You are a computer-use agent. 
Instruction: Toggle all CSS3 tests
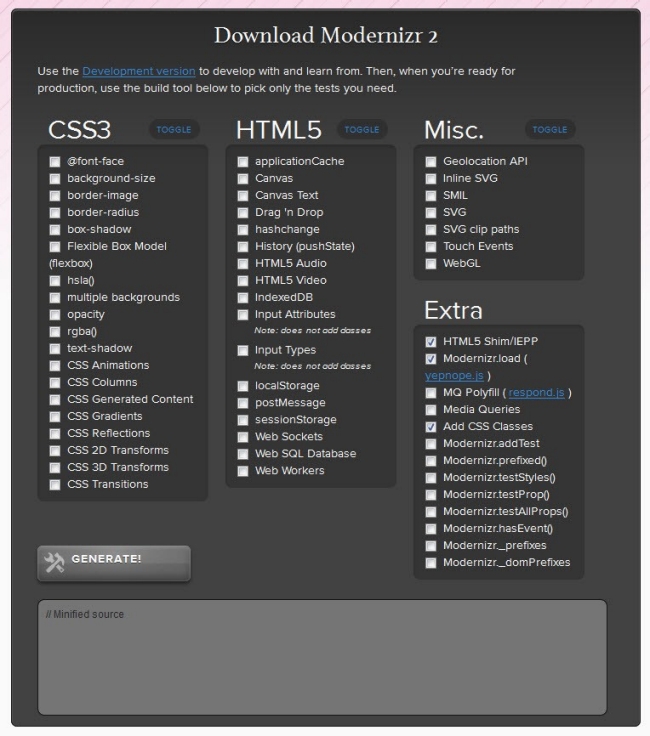click(174, 130)
